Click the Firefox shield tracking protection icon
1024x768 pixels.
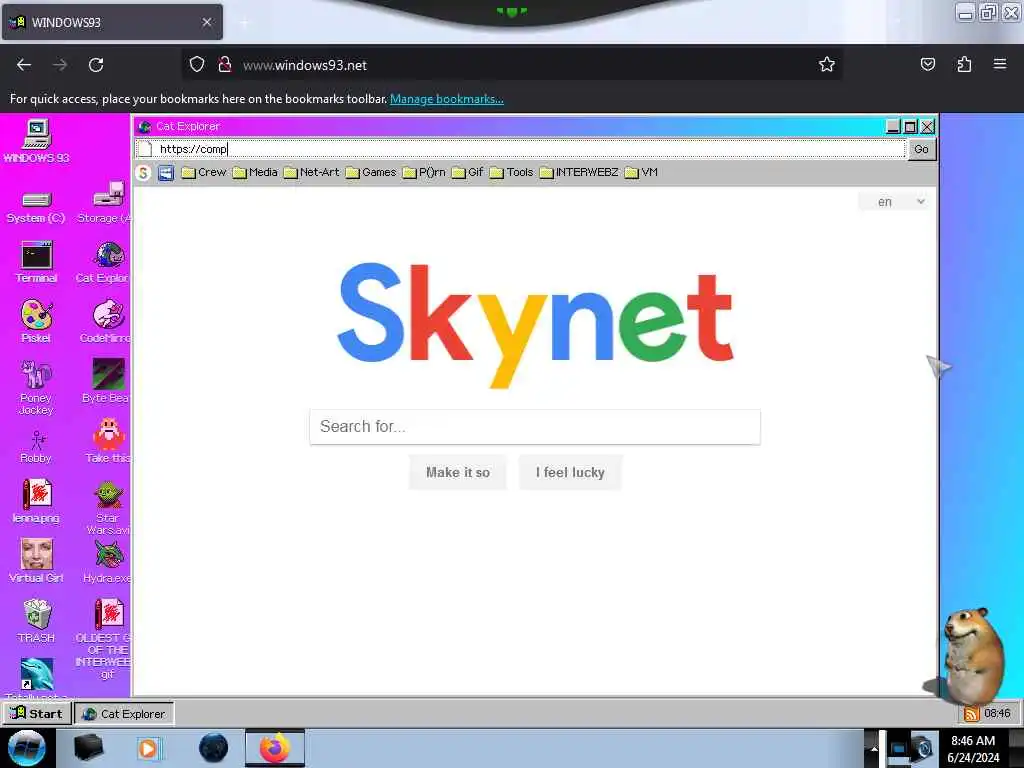click(197, 64)
